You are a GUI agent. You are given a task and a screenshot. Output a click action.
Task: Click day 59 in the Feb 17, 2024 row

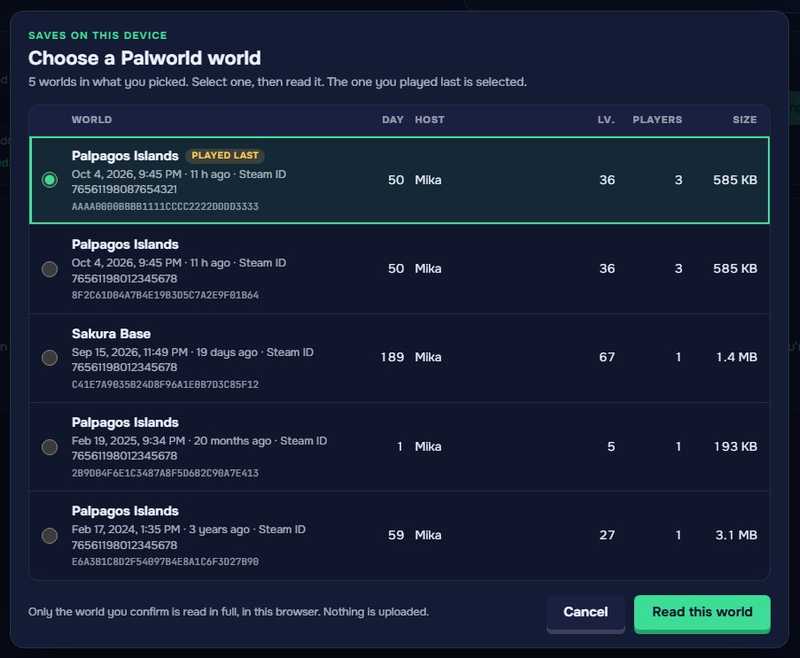coord(395,535)
